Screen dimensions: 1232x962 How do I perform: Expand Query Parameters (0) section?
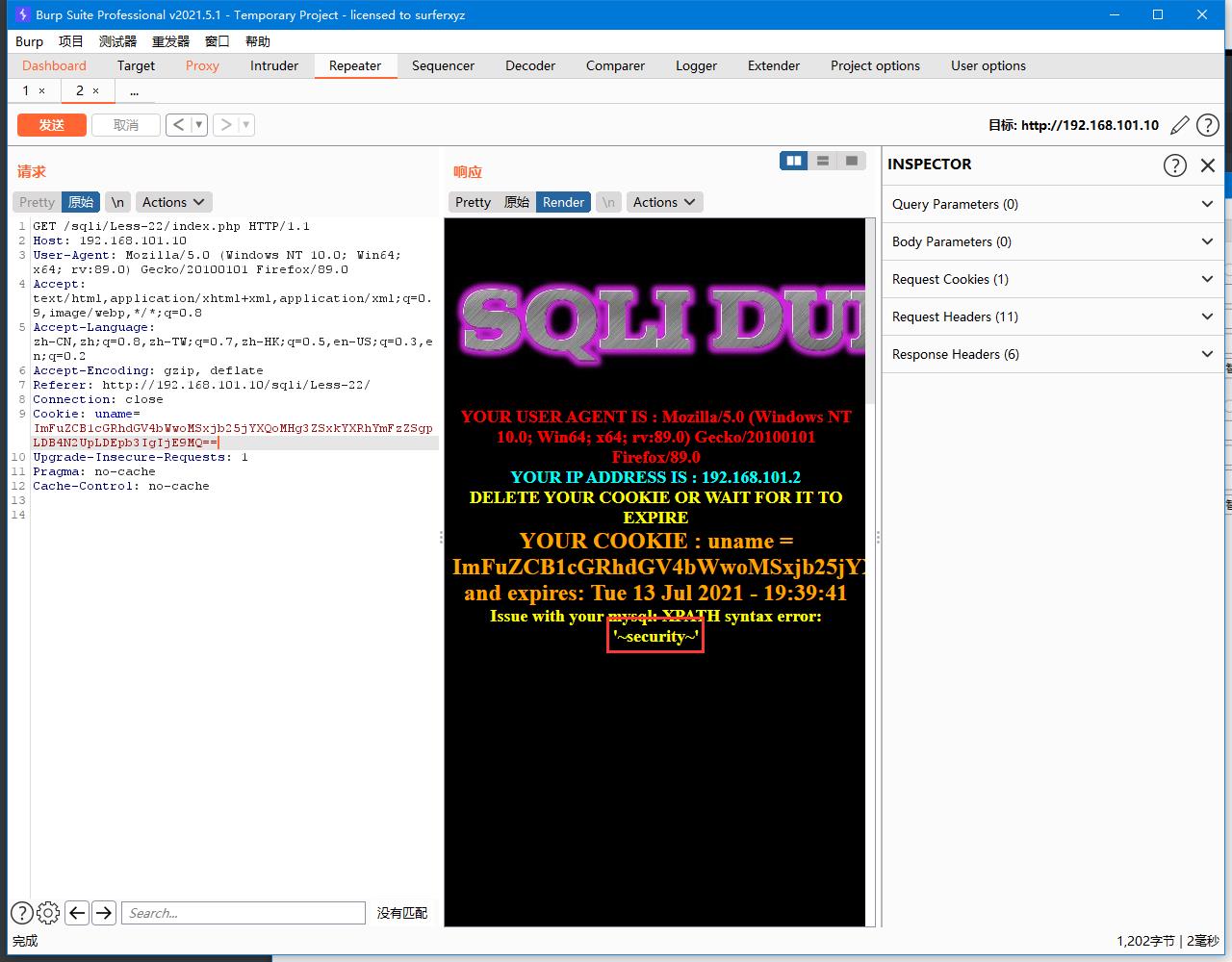tap(1053, 204)
